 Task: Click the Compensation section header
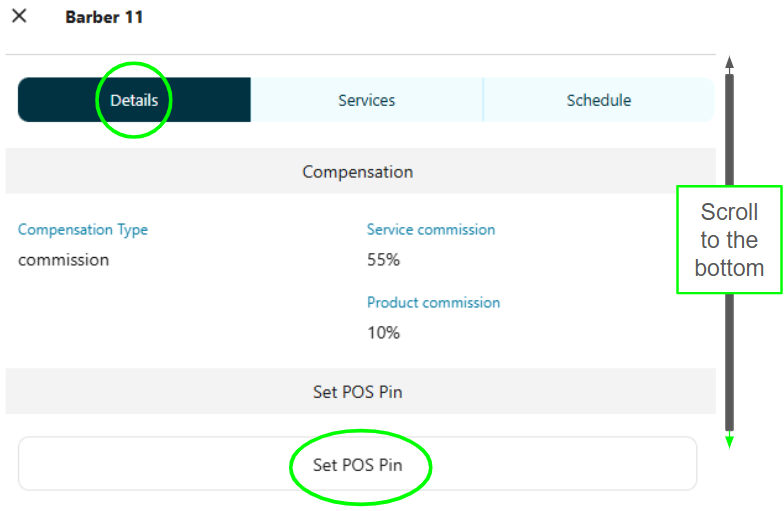tap(357, 172)
